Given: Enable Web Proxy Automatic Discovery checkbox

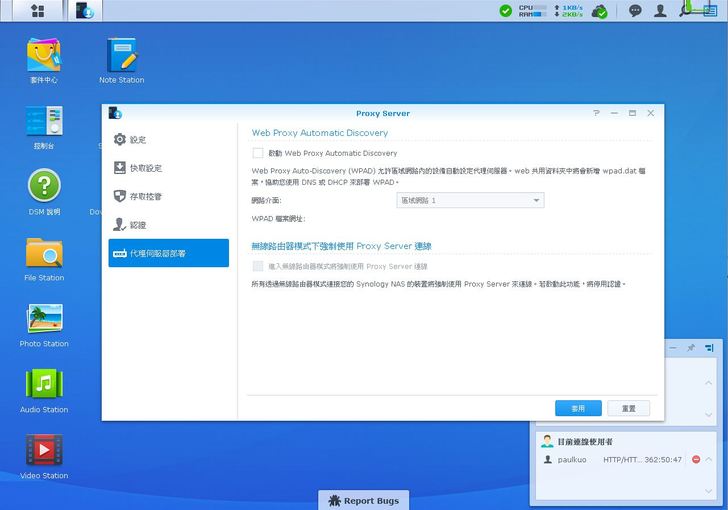Looking at the screenshot, I should 258,153.
